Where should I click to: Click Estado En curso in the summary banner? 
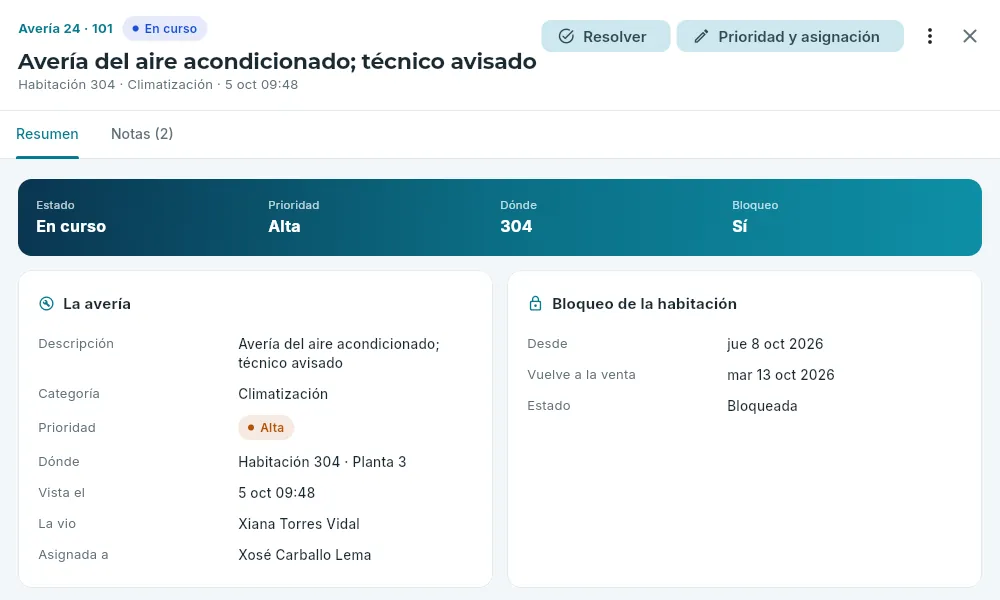[71, 217]
